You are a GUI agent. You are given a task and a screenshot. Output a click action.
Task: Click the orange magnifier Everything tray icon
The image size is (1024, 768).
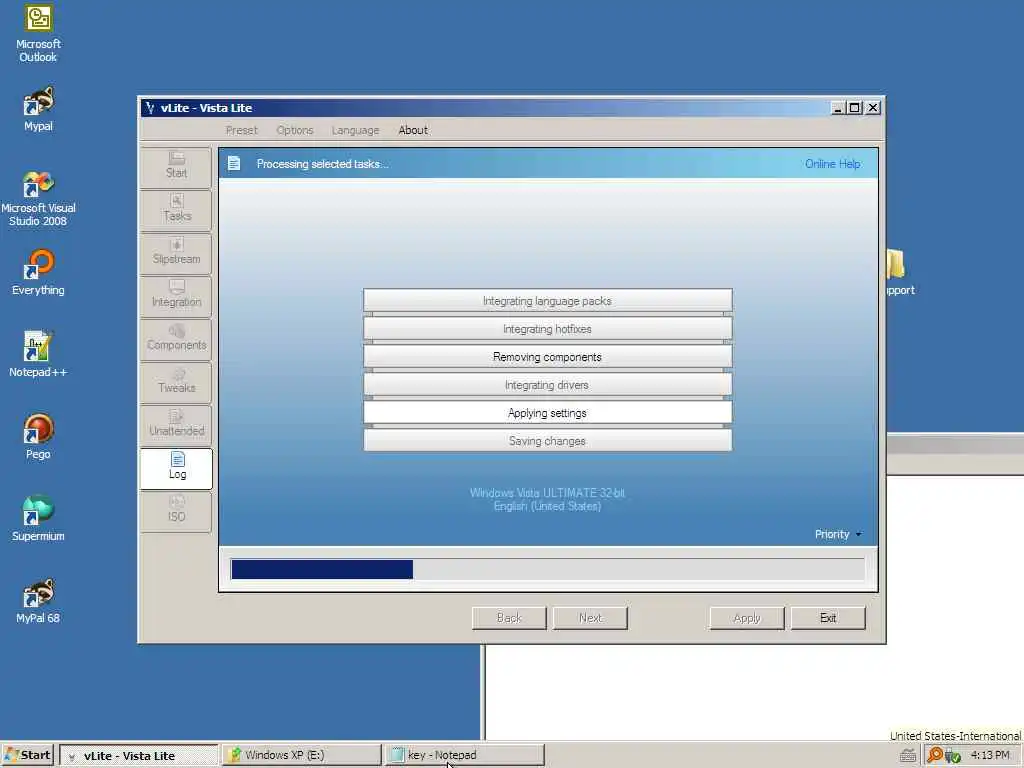coord(935,755)
